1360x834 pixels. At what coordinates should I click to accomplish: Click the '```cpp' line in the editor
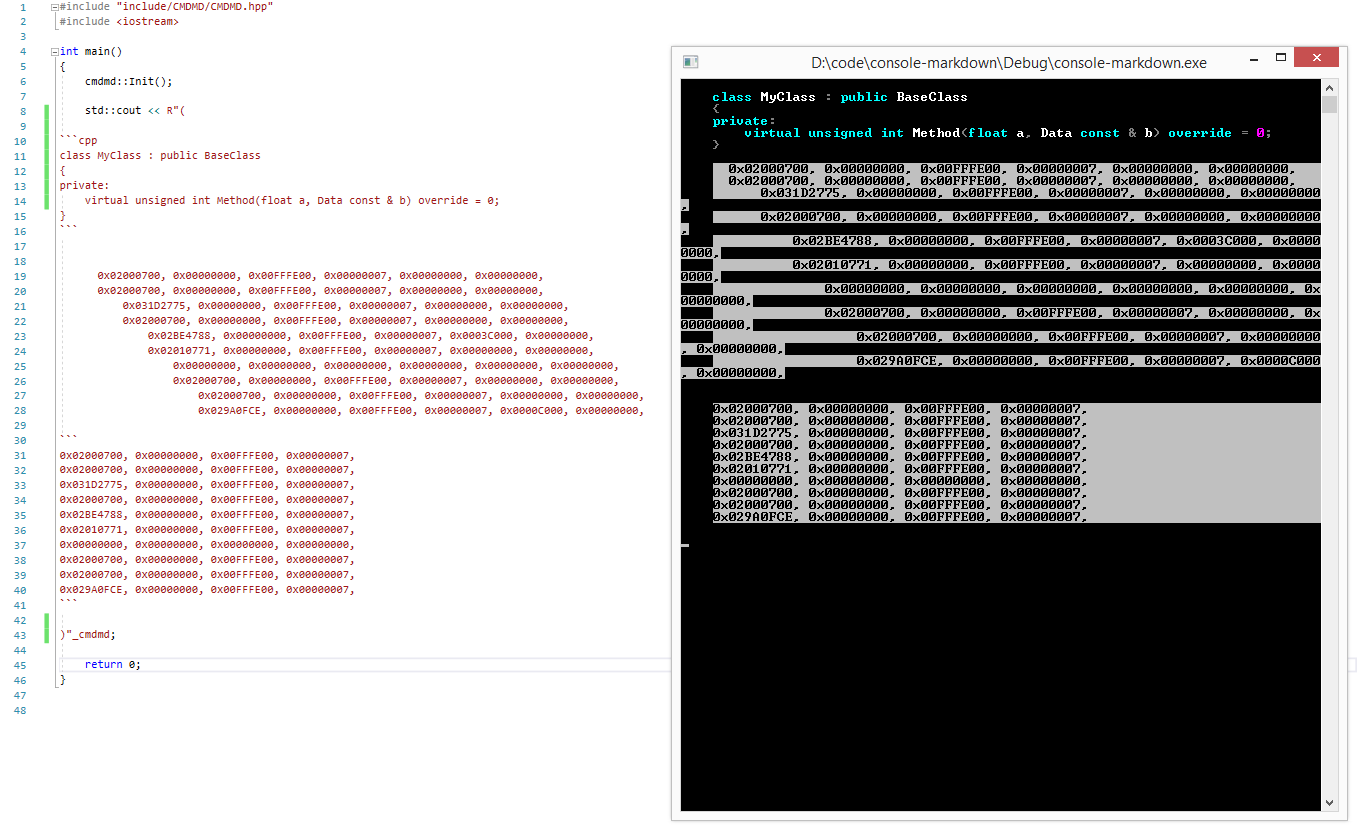tap(79, 141)
